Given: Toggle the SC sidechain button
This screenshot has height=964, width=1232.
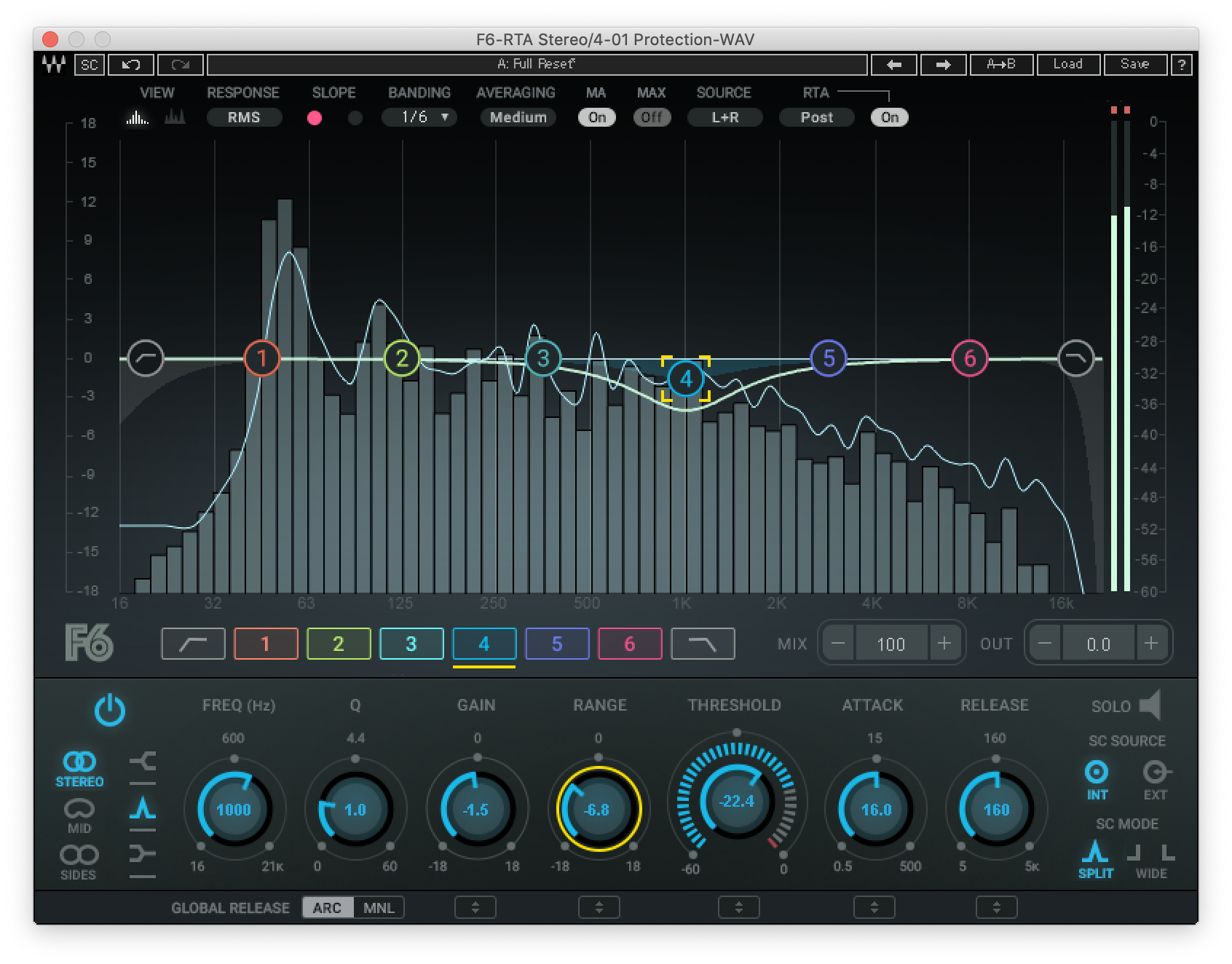Looking at the screenshot, I should (x=89, y=65).
